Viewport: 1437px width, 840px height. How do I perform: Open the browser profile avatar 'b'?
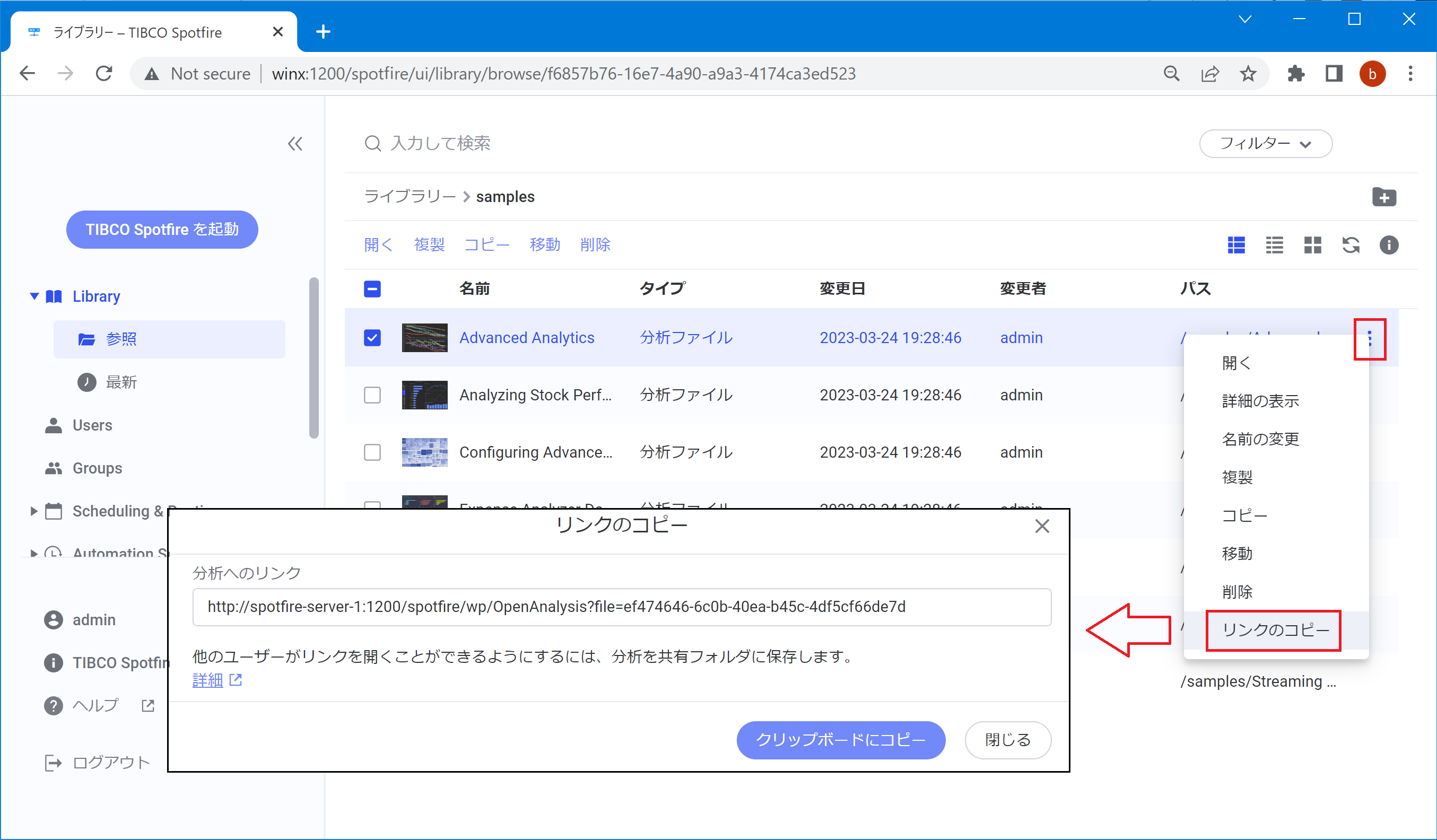click(1373, 74)
